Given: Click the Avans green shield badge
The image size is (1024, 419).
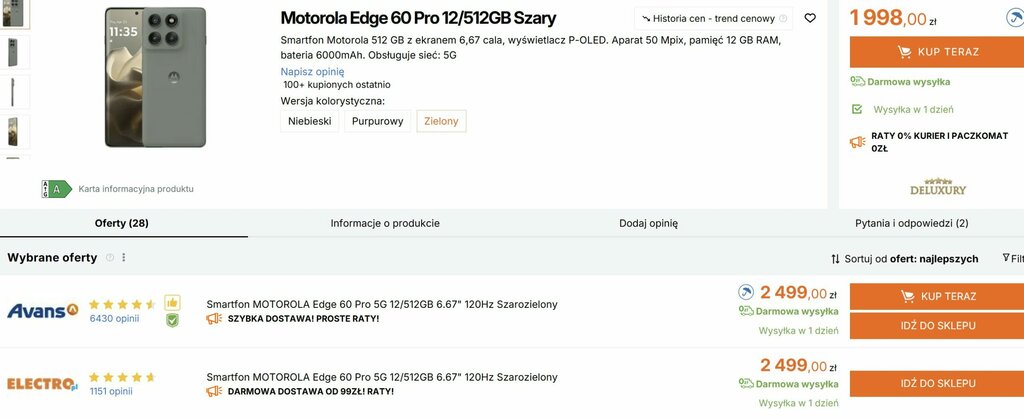Looking at the screenshot, I should tap(172, 320).
